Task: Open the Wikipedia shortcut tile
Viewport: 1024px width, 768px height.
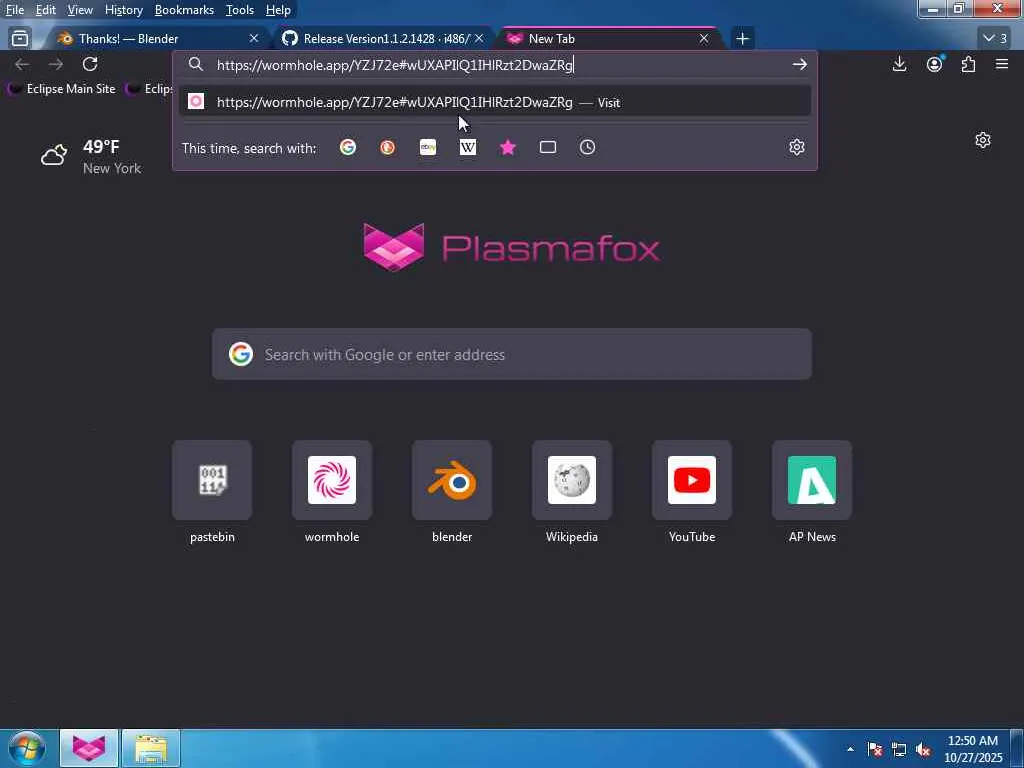Action: click(572, 480)
